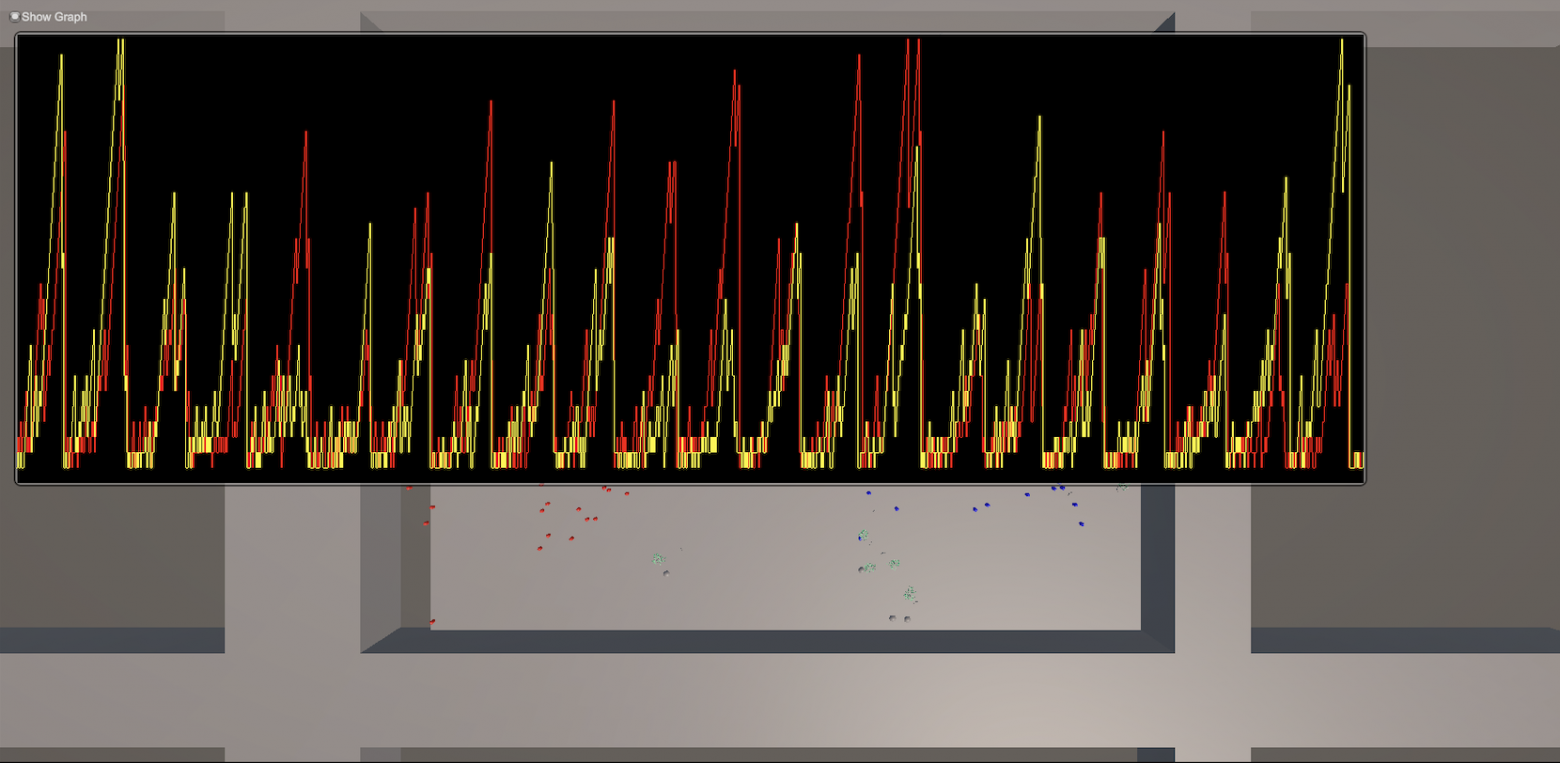
Task: Click the gray rock below the leftmost bush
Action: click(666, 573)
